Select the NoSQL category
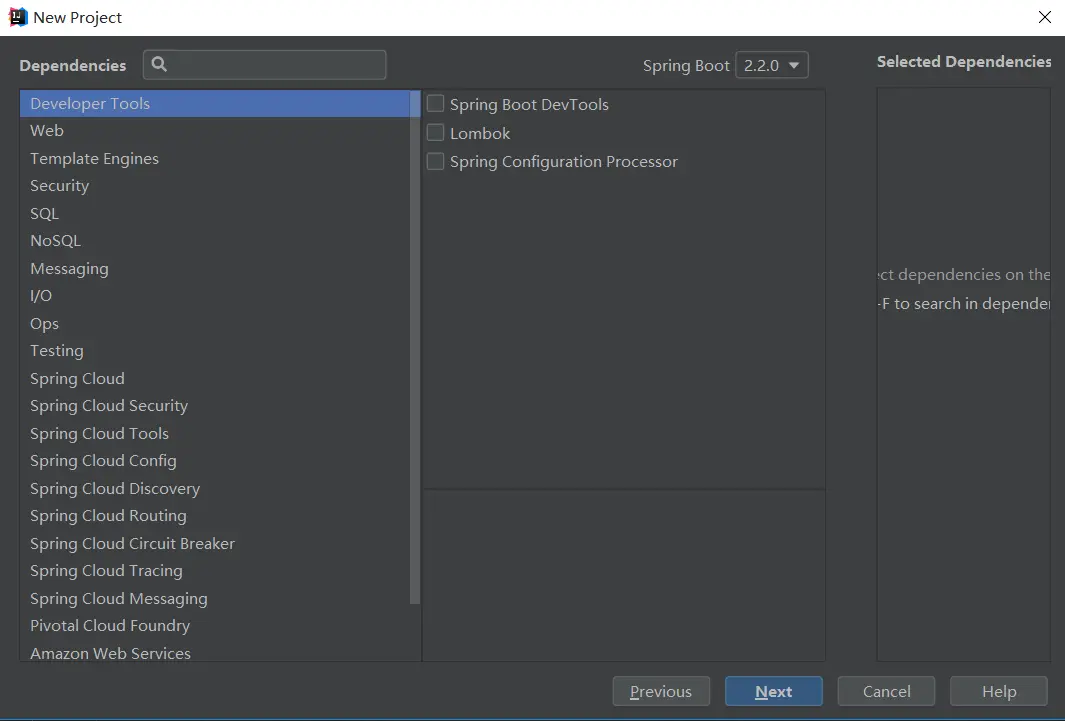Image resolution: width=1065 pixels, height=721 pixels. point(215,240)
